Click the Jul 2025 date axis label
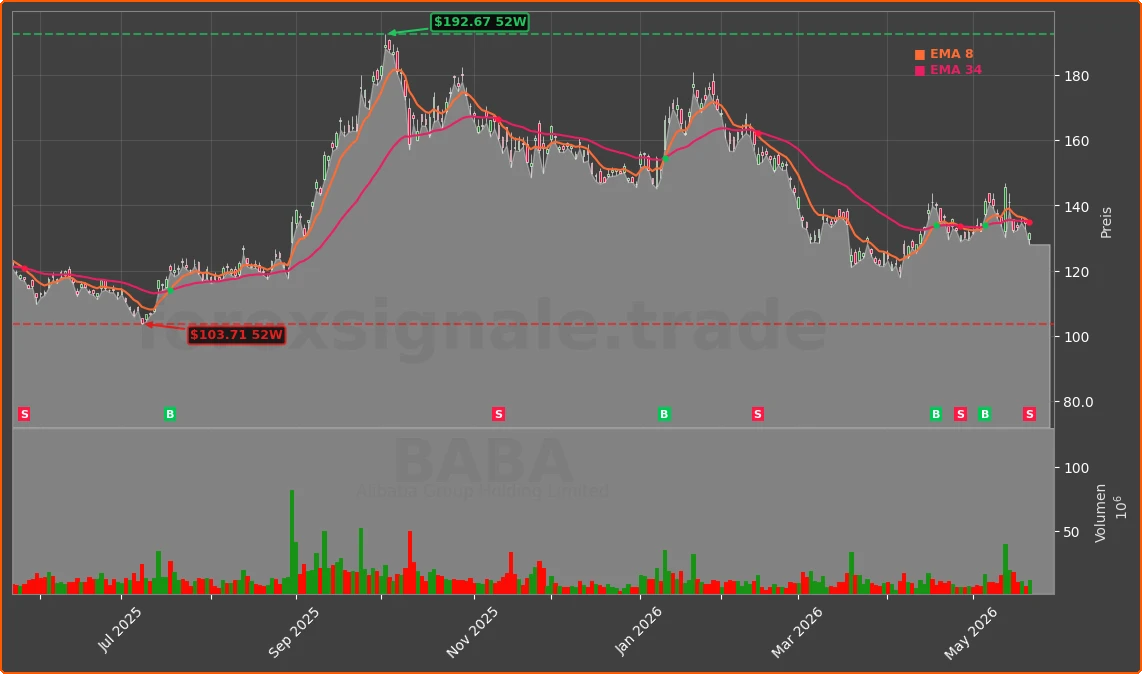The image size is (1142, 674). (x=119, y=630)
